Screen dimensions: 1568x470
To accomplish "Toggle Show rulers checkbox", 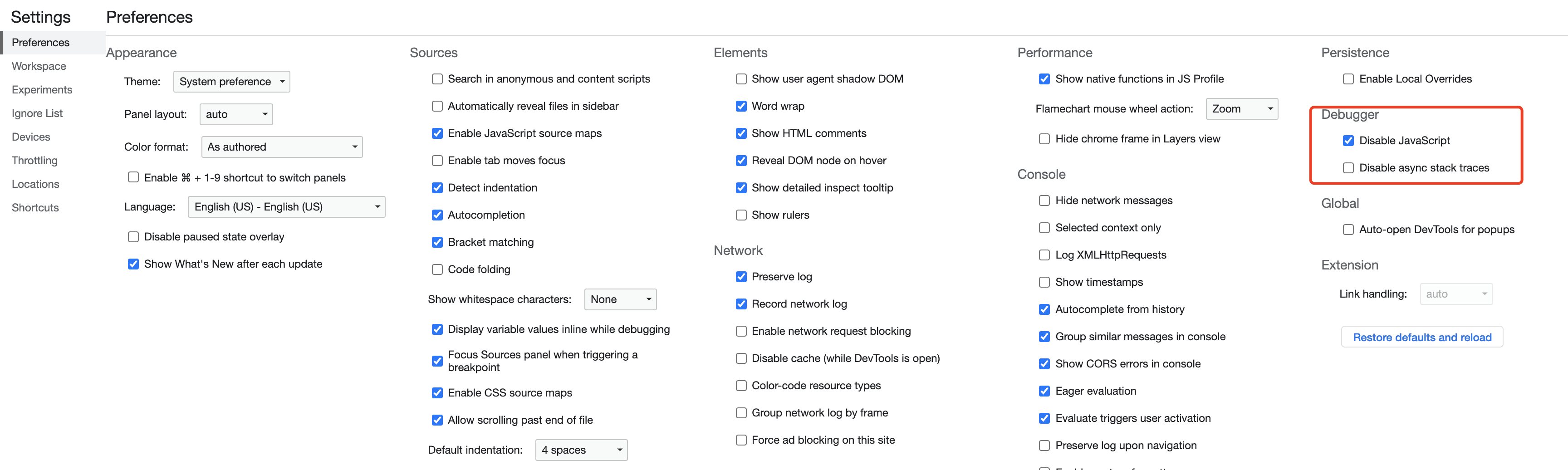I will [741, 215].
